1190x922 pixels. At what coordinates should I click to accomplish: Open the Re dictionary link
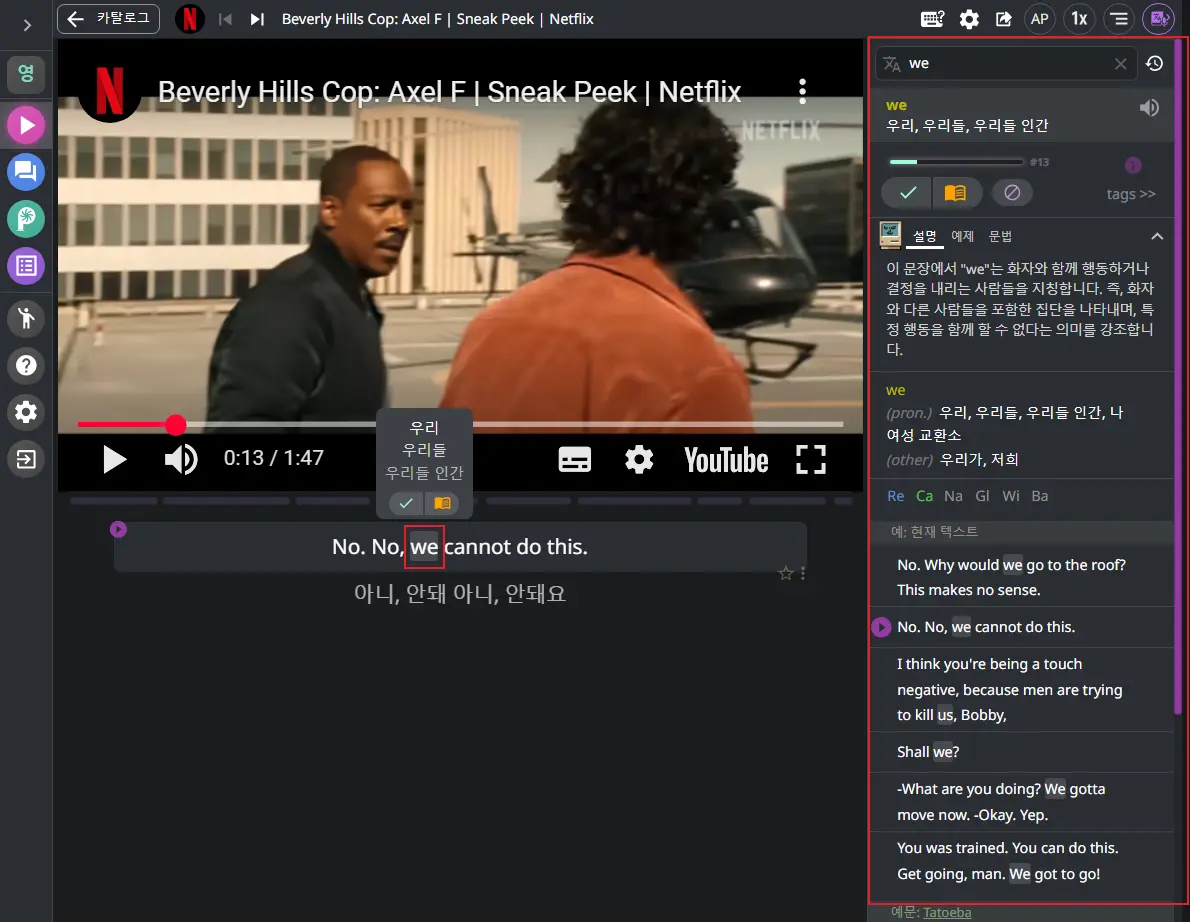[x=896, y=496]
